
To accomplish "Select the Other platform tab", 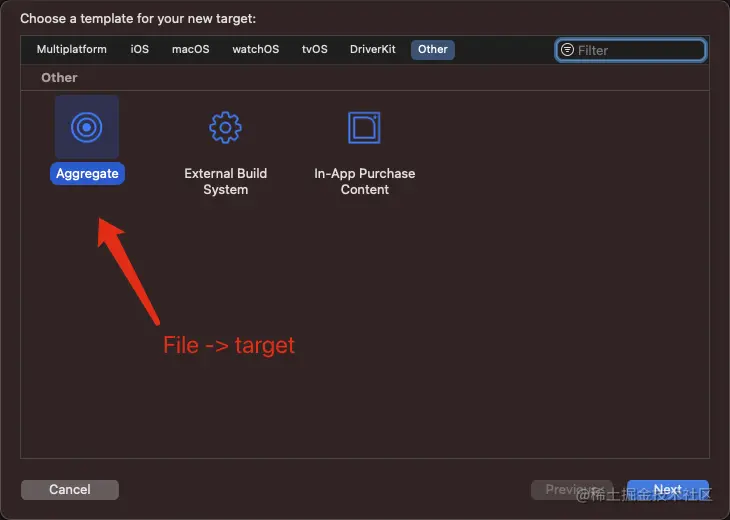I will 433,49.
